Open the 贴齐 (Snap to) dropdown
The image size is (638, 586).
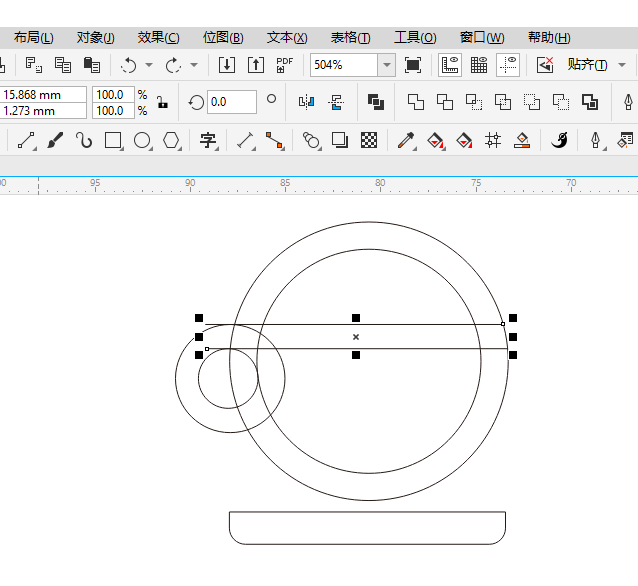tap(588, 65)
